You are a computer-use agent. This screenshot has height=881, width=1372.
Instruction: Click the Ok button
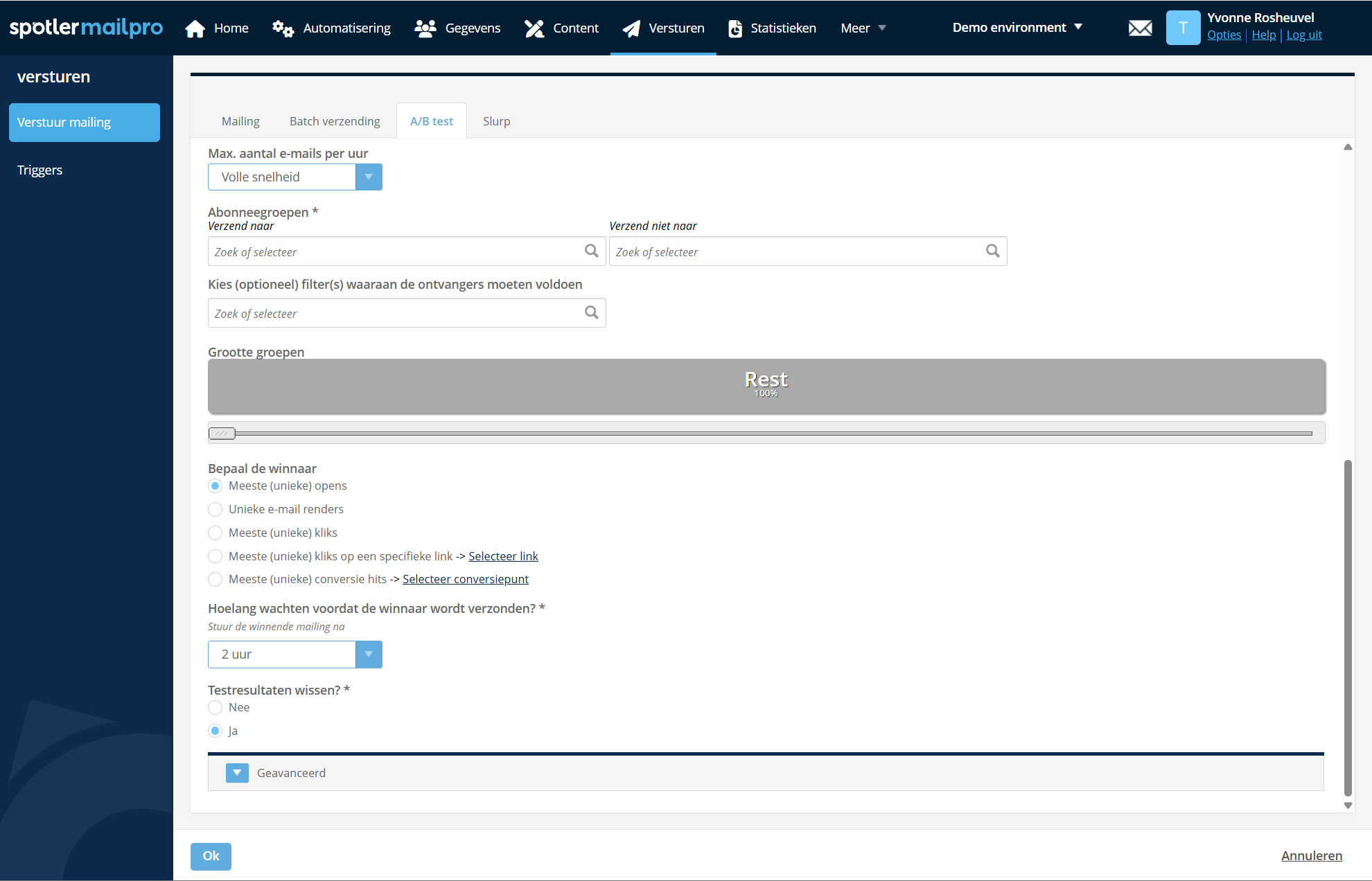tap(211, 856)
